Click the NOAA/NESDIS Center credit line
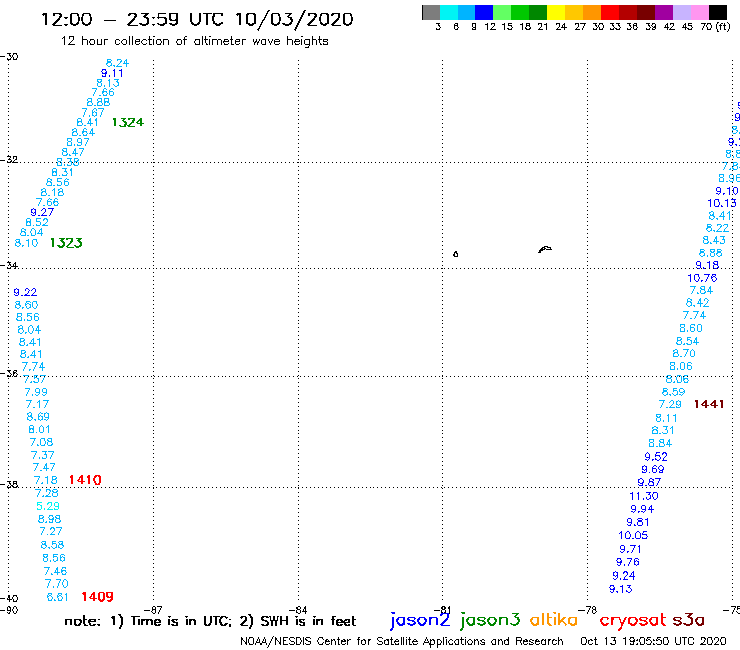The image size is (740, 650). pos(402,641)
